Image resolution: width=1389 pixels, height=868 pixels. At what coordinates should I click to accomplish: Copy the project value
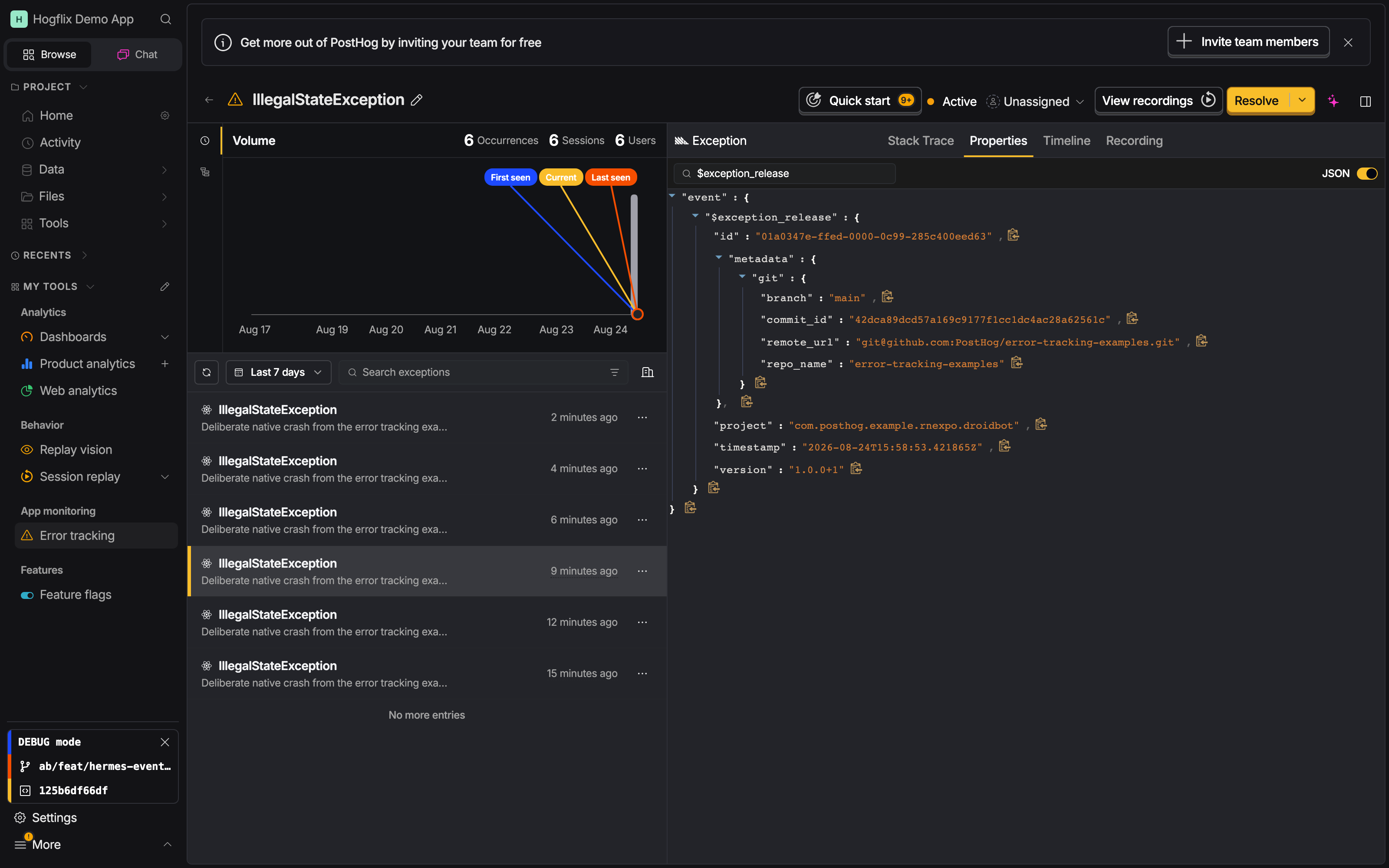coord(1041,424)
